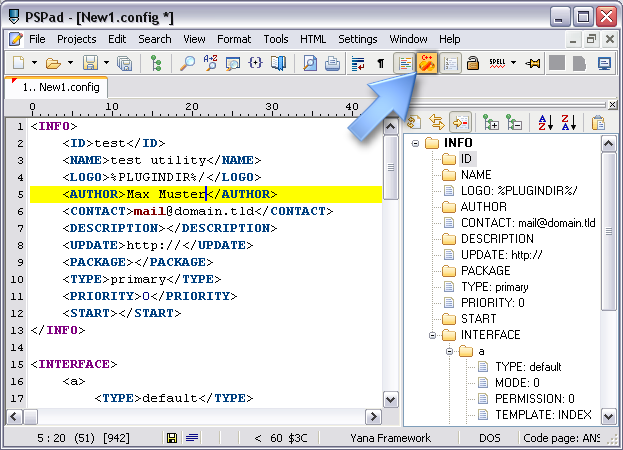Click the editor vertical scrollbar down arrow
This screenshot has height=450, width=623.
click(391, 400)
